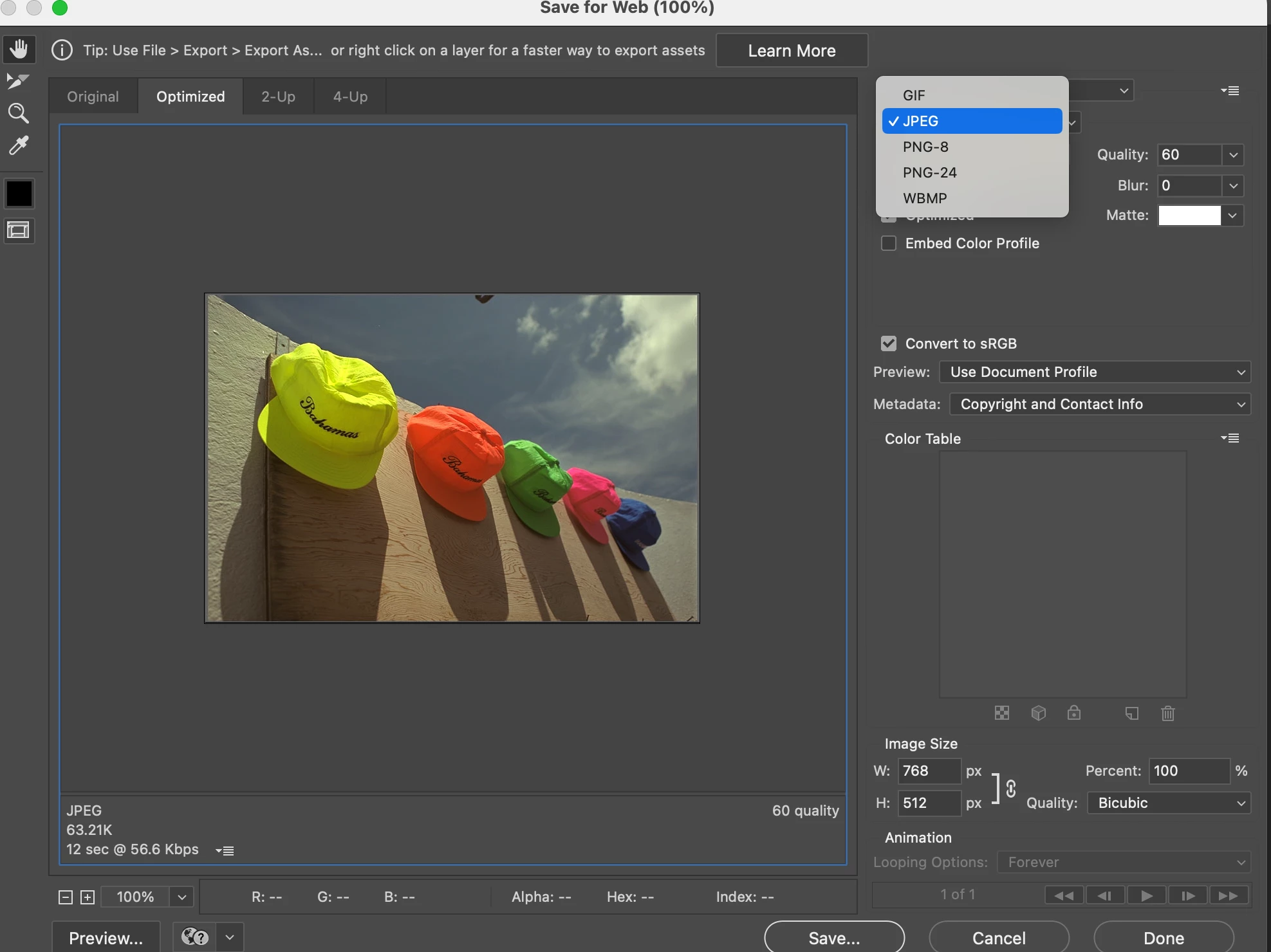
Task: Expand the Metadata dropdown
Action: tap(1100, 404)
